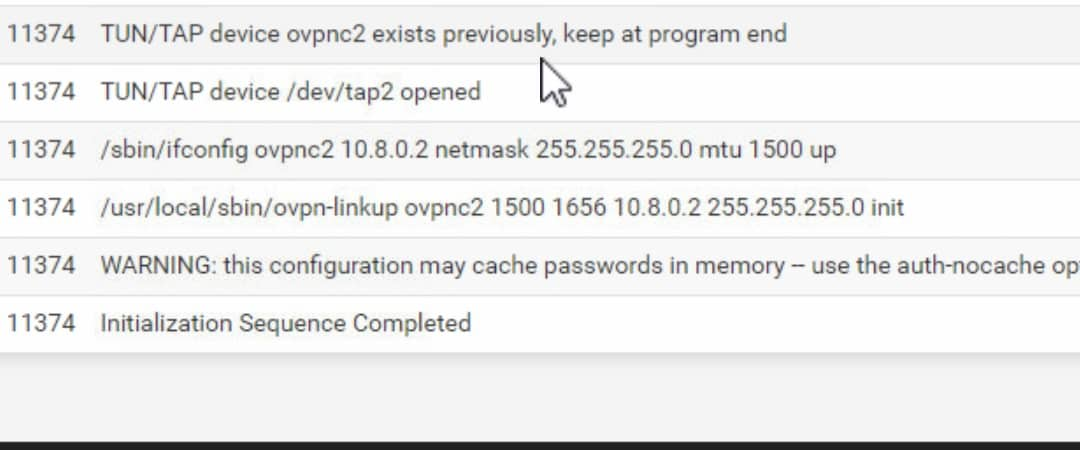Click PID 11374 beside the WARNING message

point(41,266)
